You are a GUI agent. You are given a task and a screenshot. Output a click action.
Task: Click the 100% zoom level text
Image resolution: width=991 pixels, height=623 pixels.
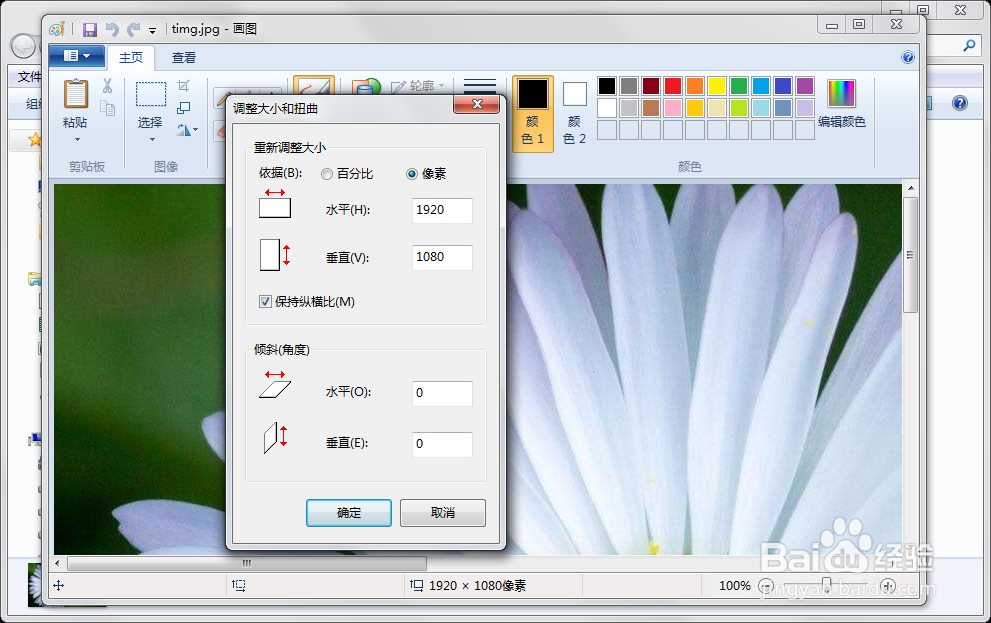click(734, 586)
